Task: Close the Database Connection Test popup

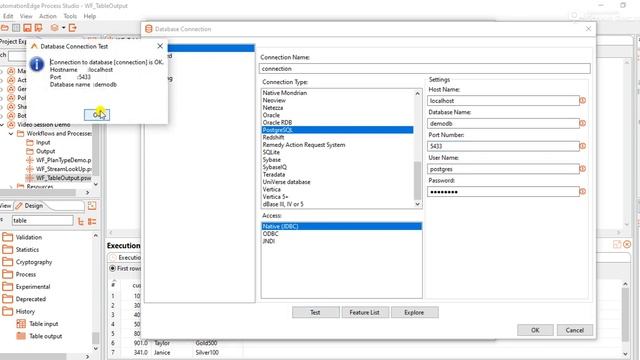Action: [160, 46]
